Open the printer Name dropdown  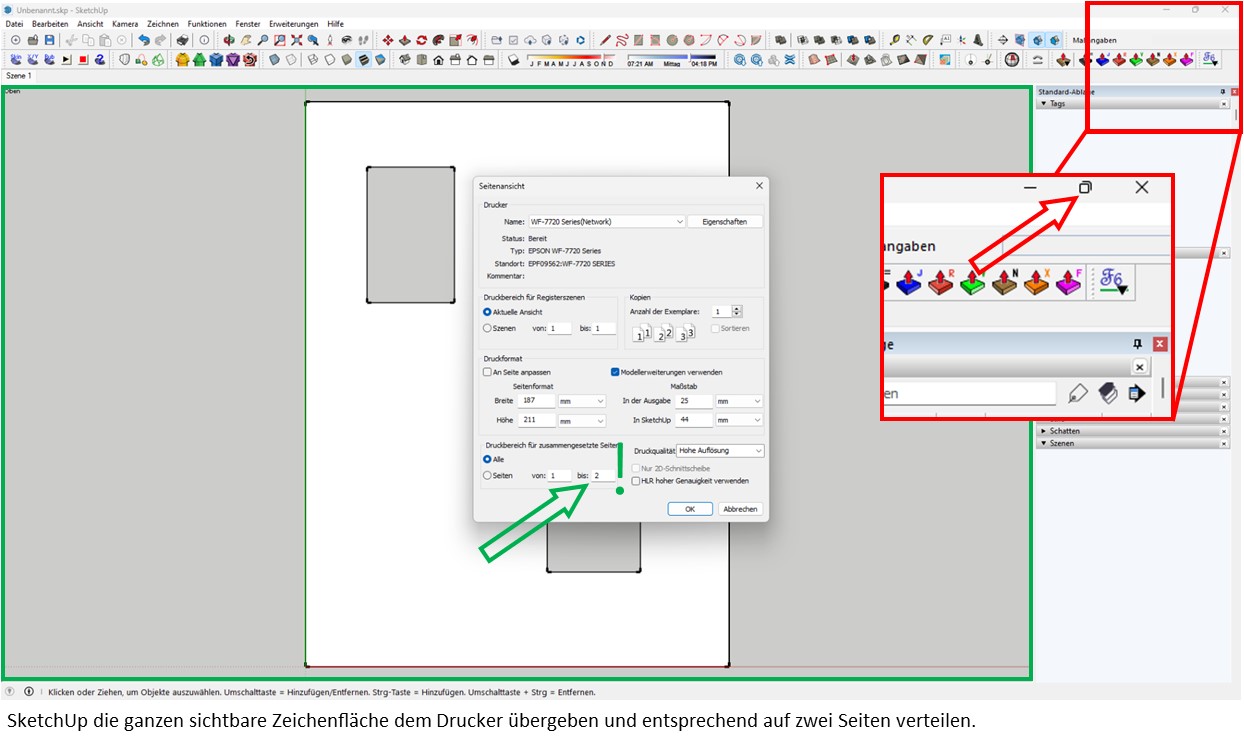(680, 222)
